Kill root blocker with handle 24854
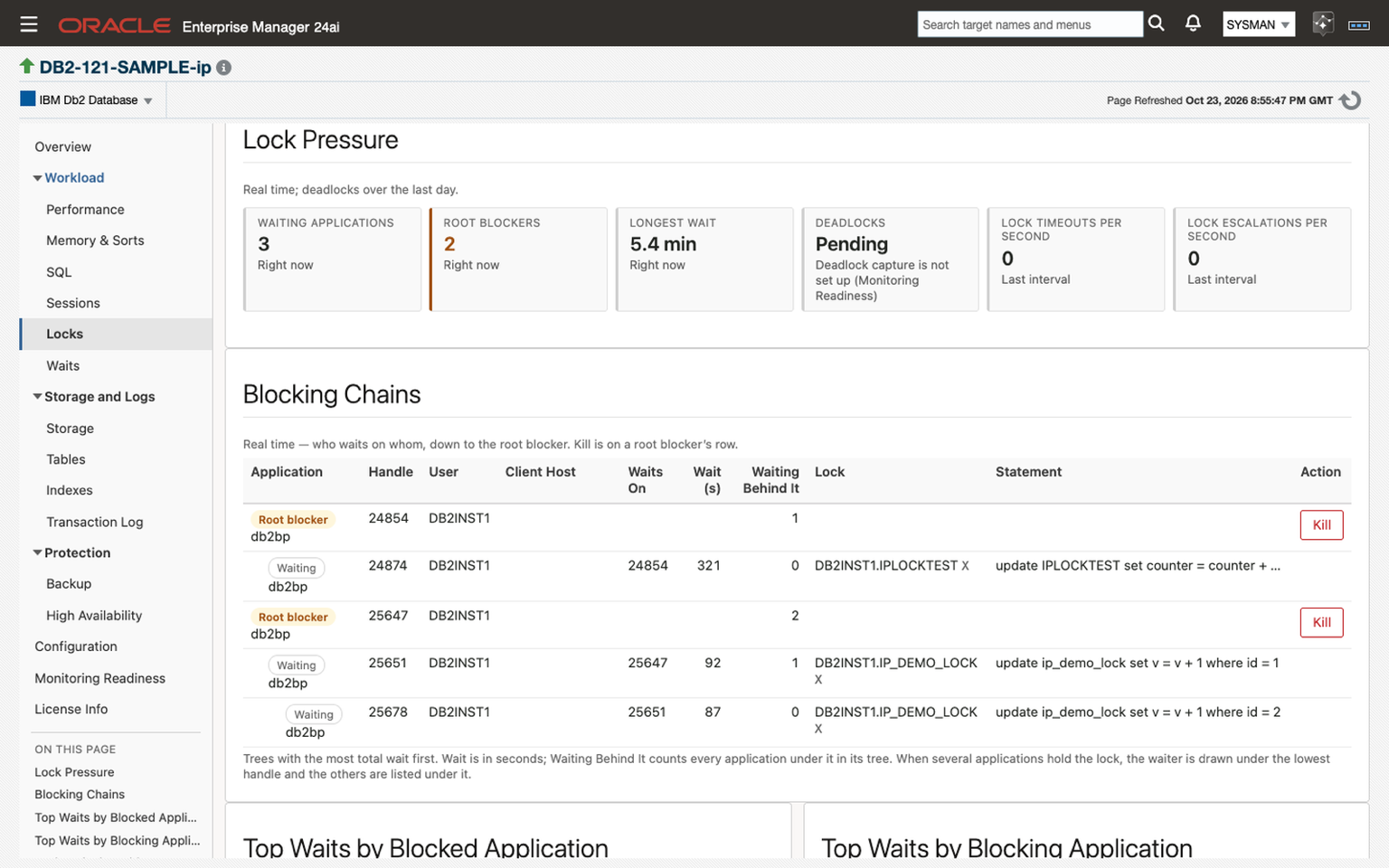 (x=1321, y=525)
